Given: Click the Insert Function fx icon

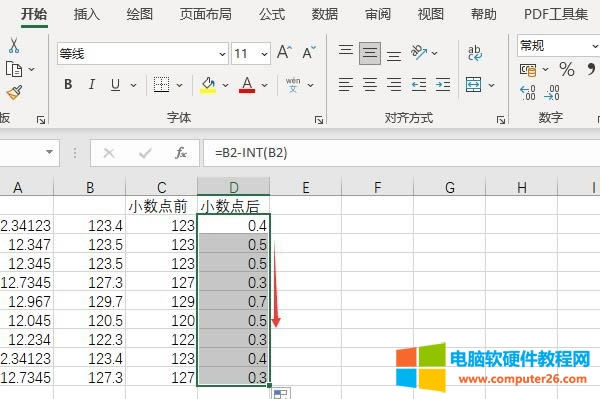Looking at the screenshot, I should click(181, 153).
